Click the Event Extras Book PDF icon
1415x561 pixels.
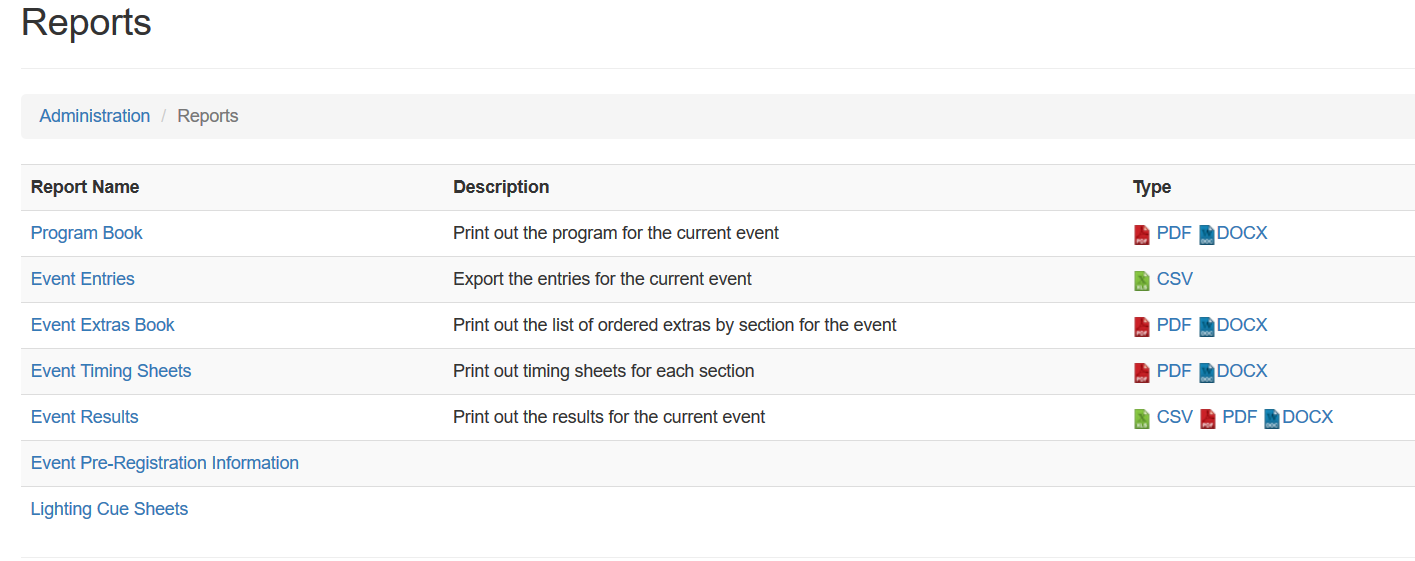pos(1141,327)
